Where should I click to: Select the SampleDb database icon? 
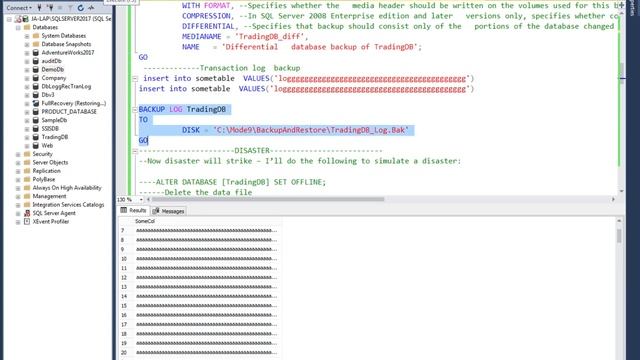click(x=36, y=120)
